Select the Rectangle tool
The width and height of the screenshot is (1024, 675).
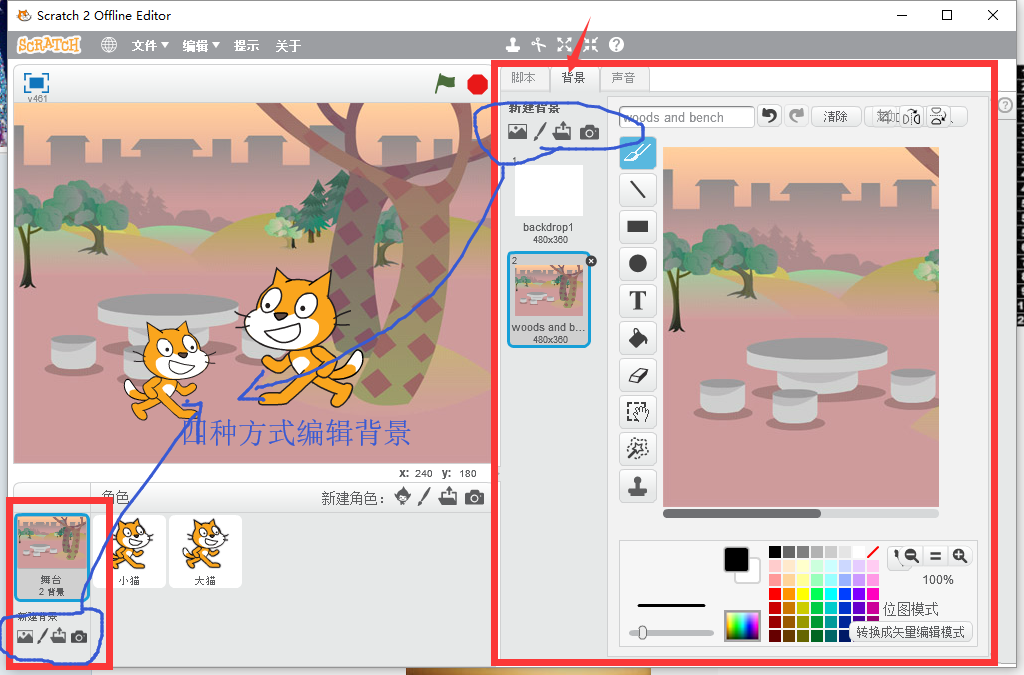[x=637, y=227]
